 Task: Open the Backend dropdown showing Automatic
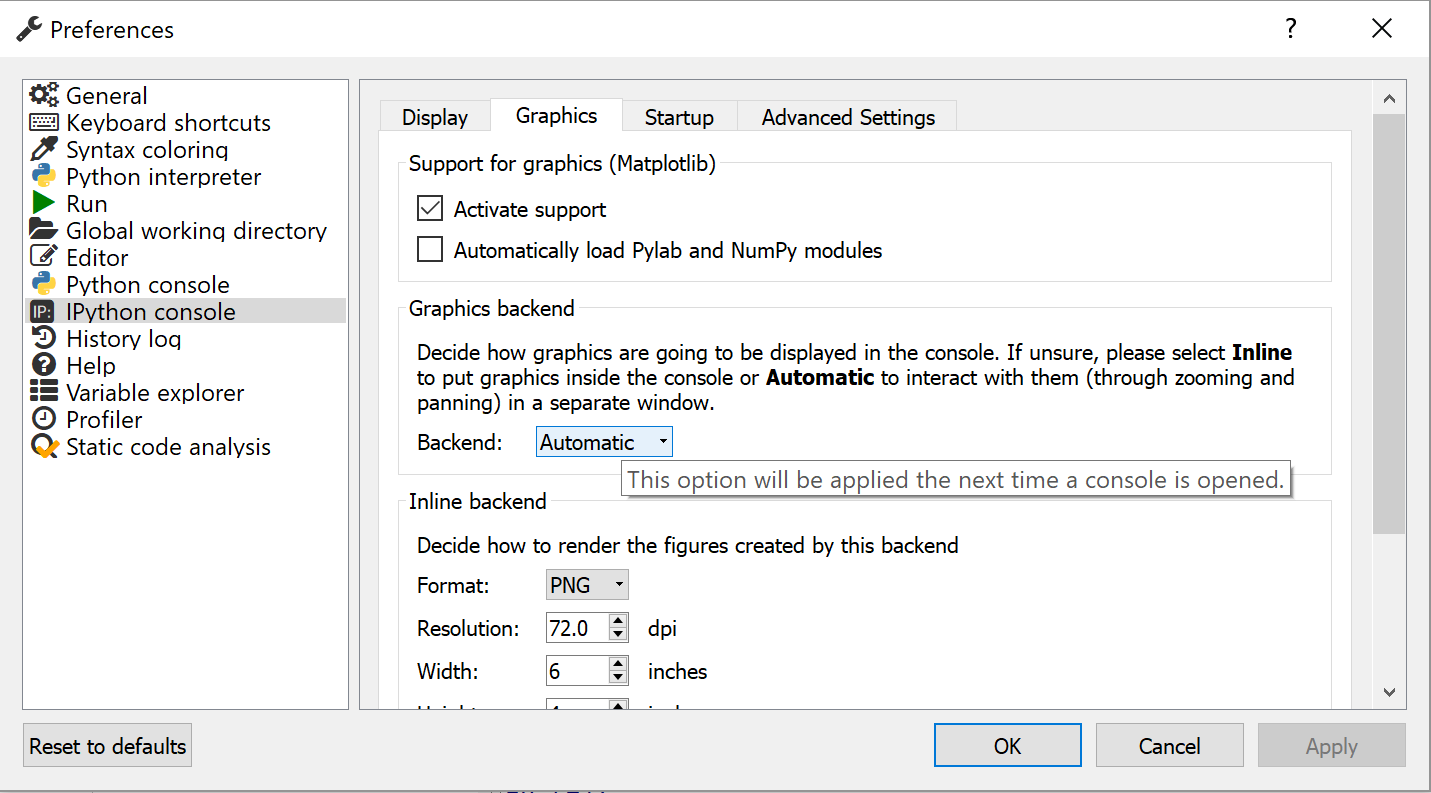604,442
